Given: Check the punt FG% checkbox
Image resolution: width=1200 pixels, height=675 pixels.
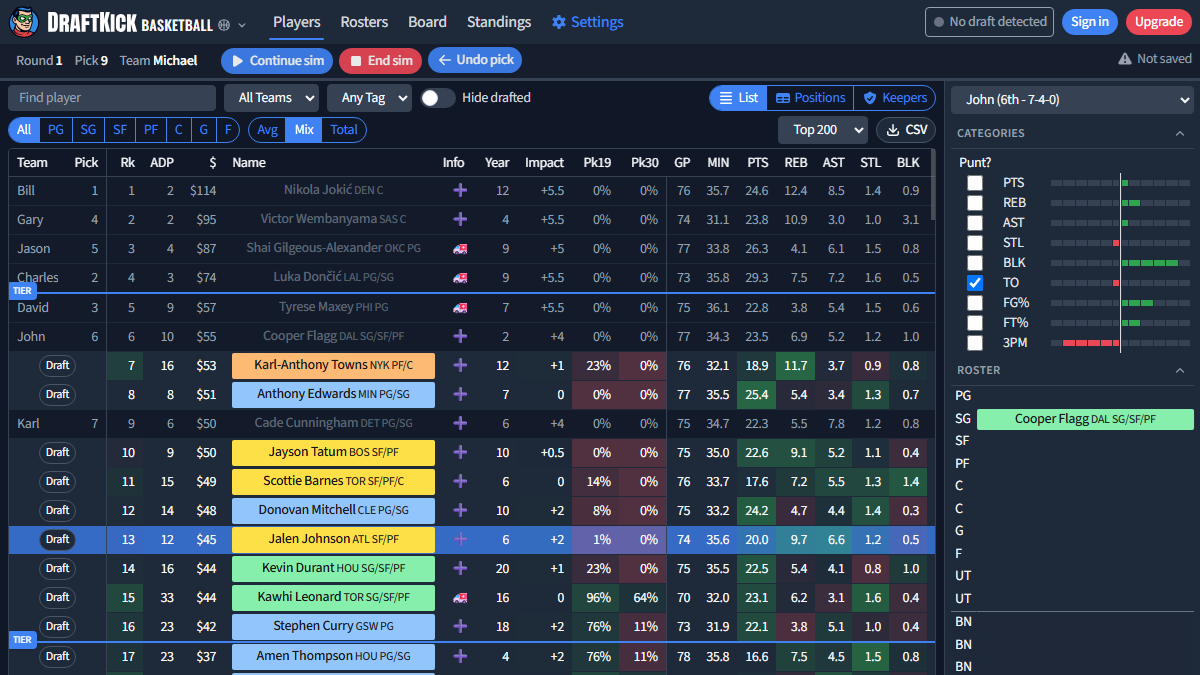Looking at the screenshot, I should tap(975, 303).
